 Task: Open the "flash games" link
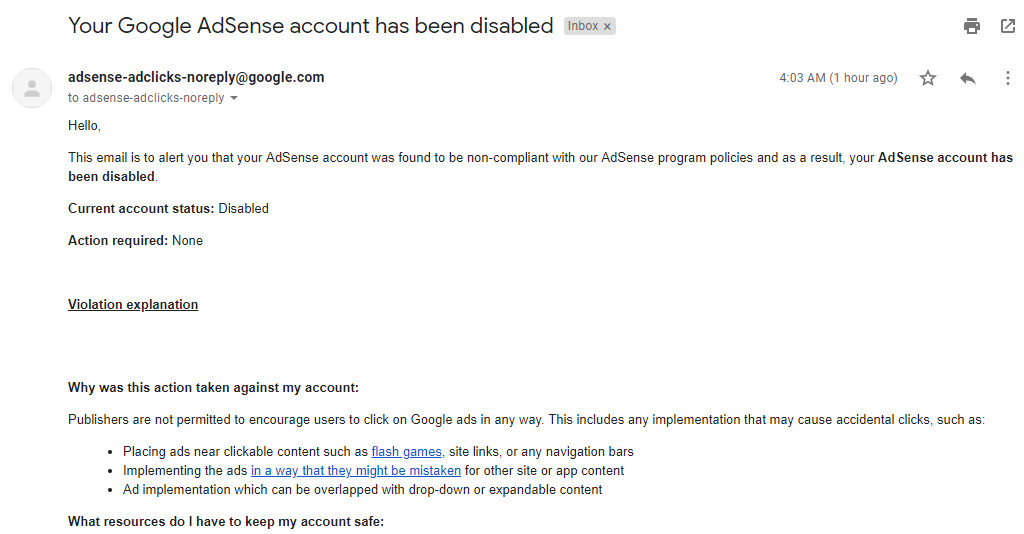(406, 452)
